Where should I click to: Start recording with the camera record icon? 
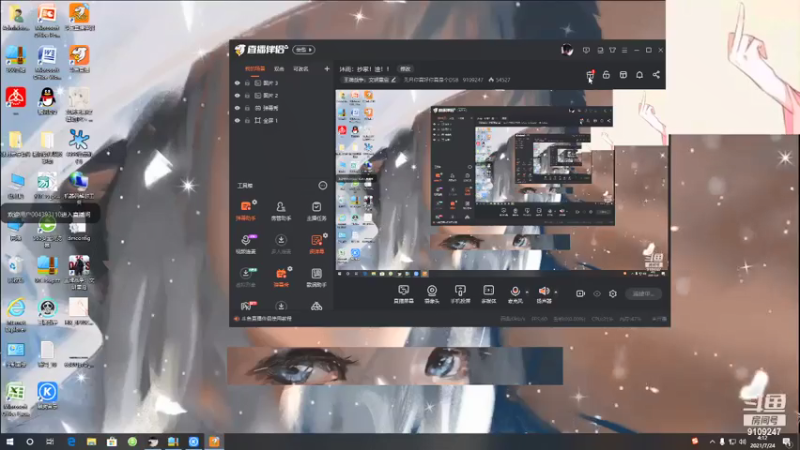(x=580, y=293)
